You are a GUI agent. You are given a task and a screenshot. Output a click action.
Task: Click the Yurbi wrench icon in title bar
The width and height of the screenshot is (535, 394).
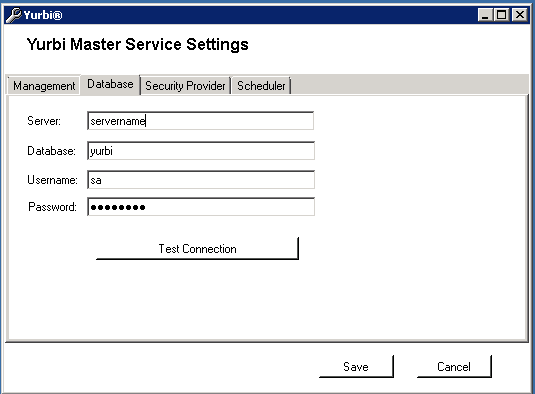[14, 15]
